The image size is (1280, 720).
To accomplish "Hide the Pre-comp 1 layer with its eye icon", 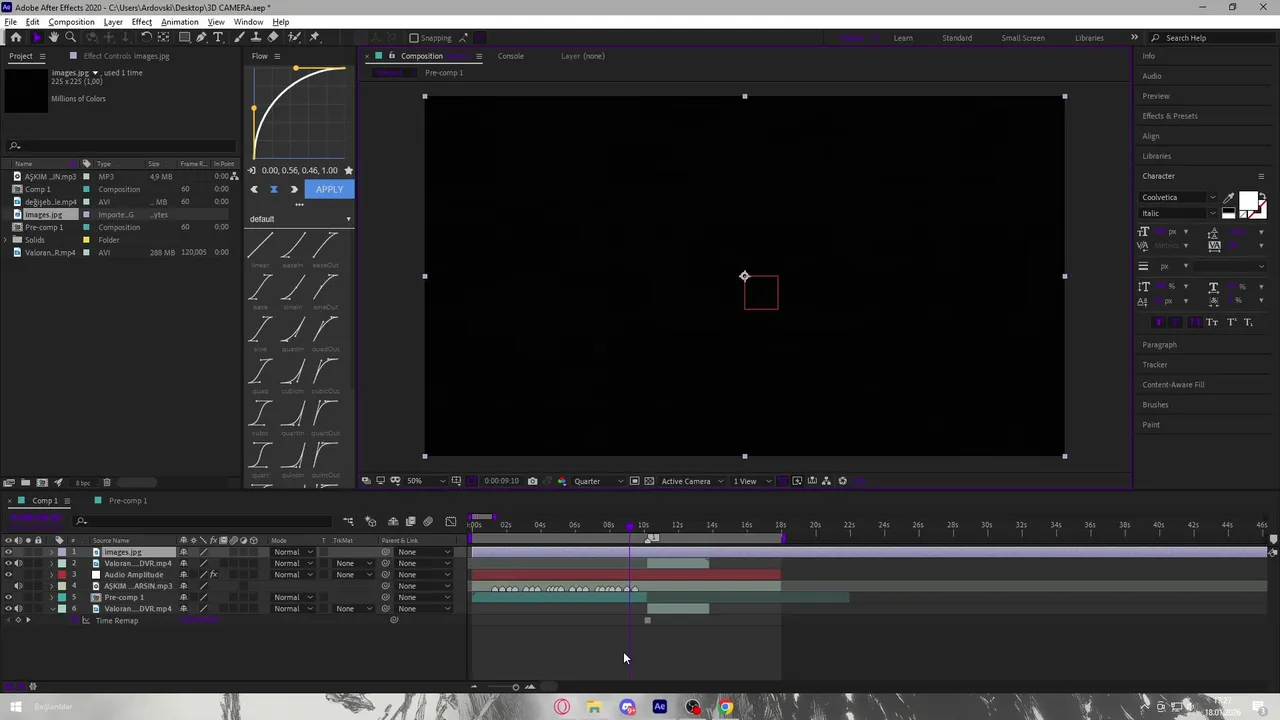I will [8, 598].
